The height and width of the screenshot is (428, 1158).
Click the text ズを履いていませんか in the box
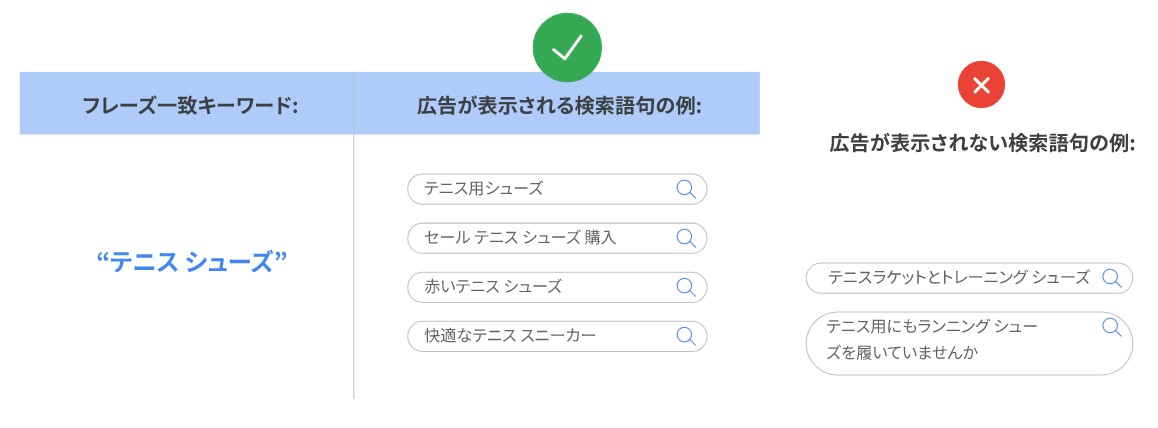point(902,353)
